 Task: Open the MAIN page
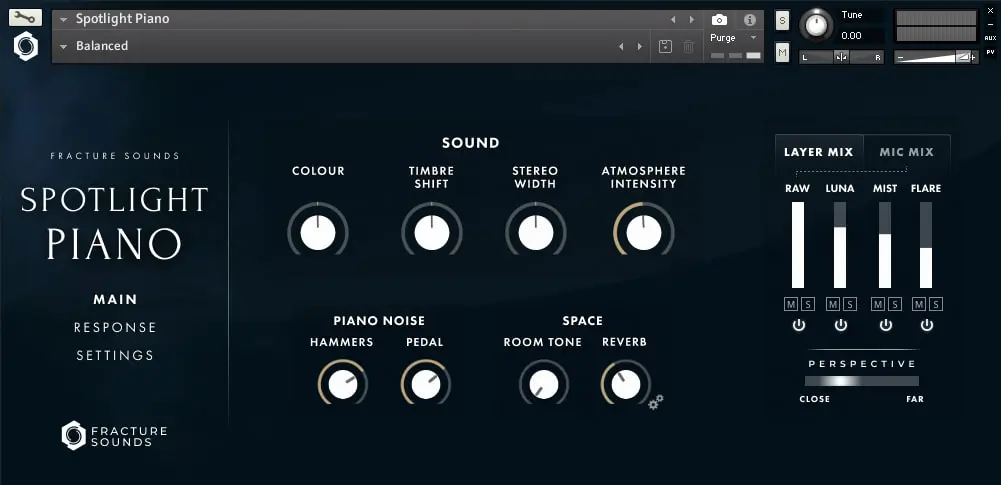click(x=116, y=299)
